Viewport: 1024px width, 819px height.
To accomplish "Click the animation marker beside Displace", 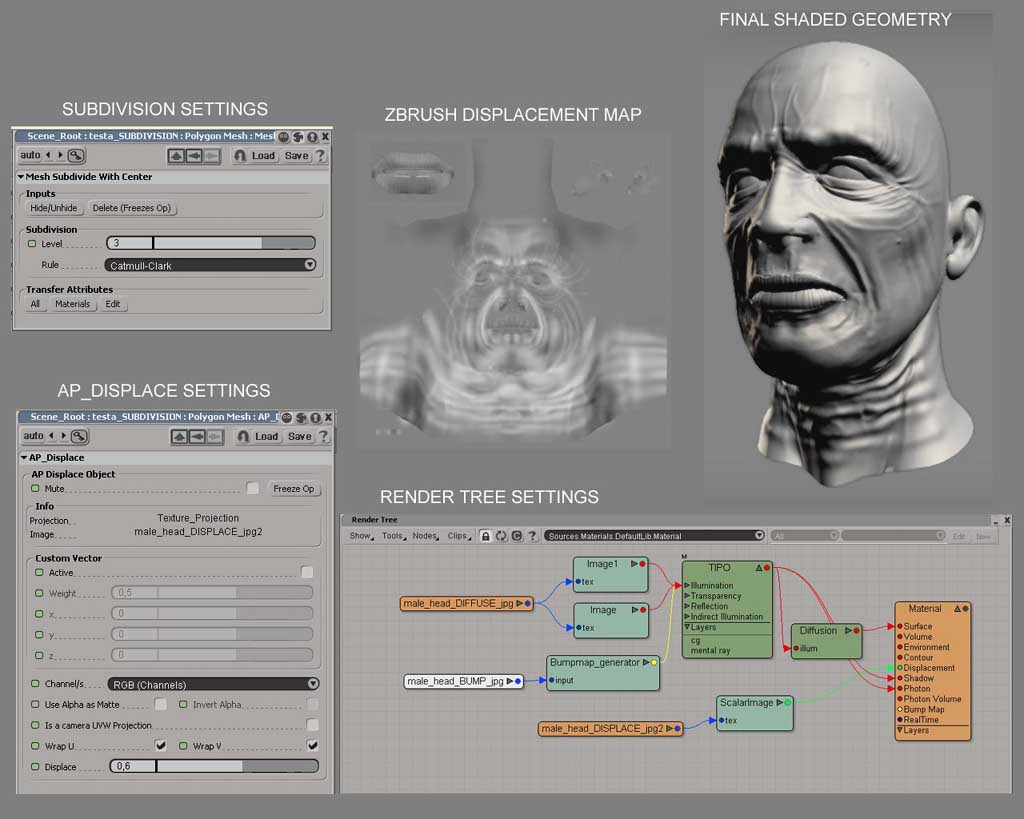I will tap(35, 766).
